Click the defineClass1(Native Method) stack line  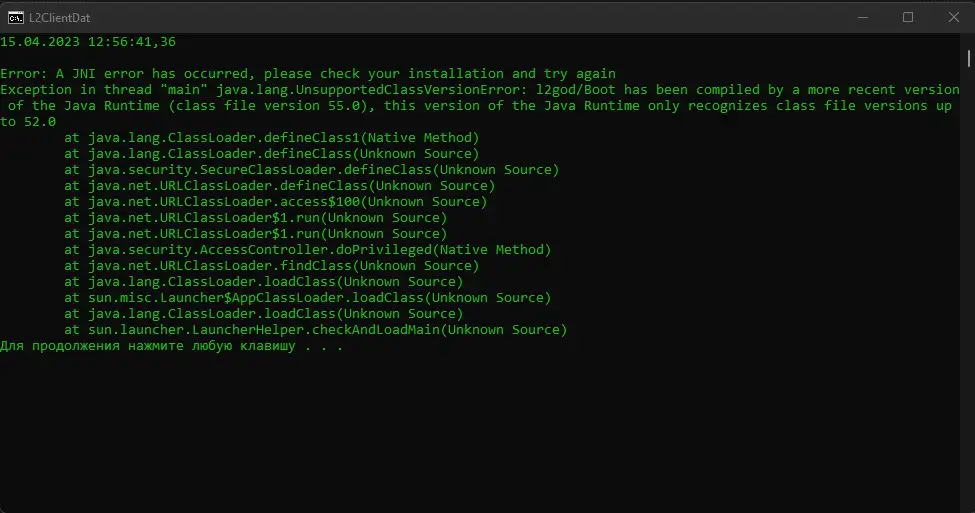tap(271, 137)
